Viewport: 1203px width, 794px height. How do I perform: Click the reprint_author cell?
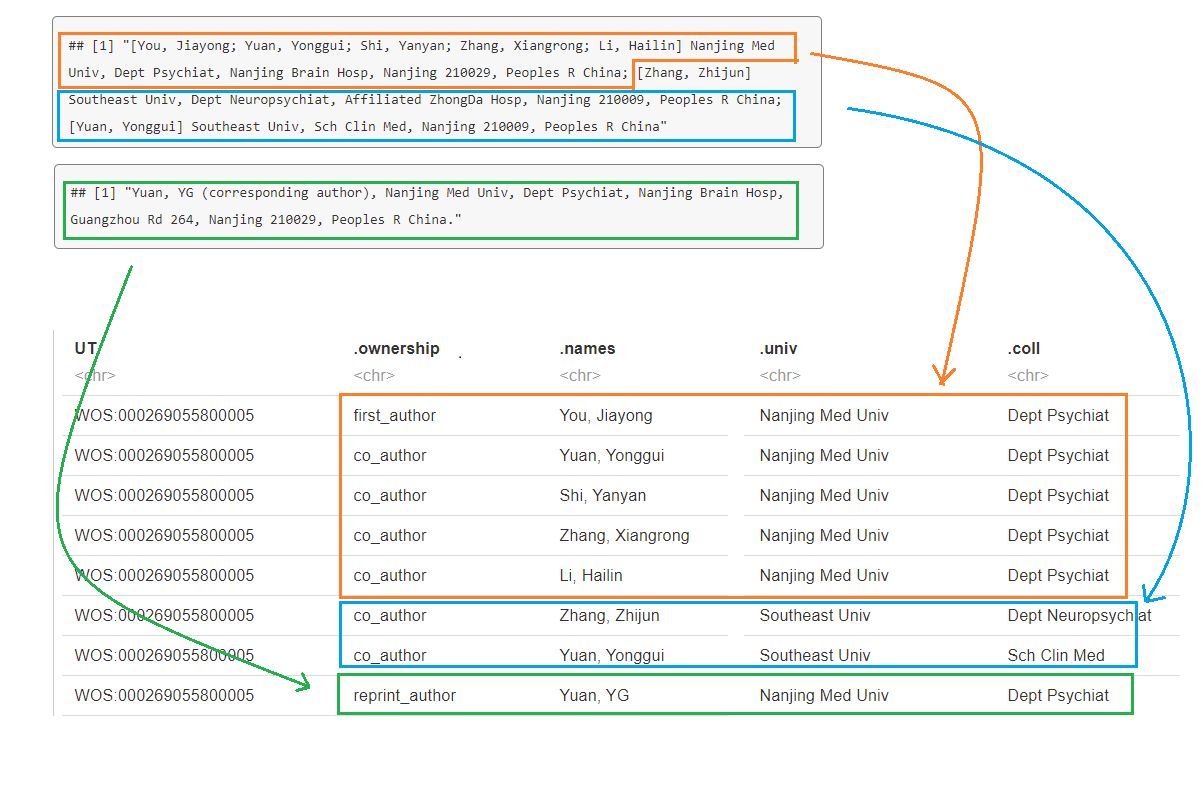point(404,696)
